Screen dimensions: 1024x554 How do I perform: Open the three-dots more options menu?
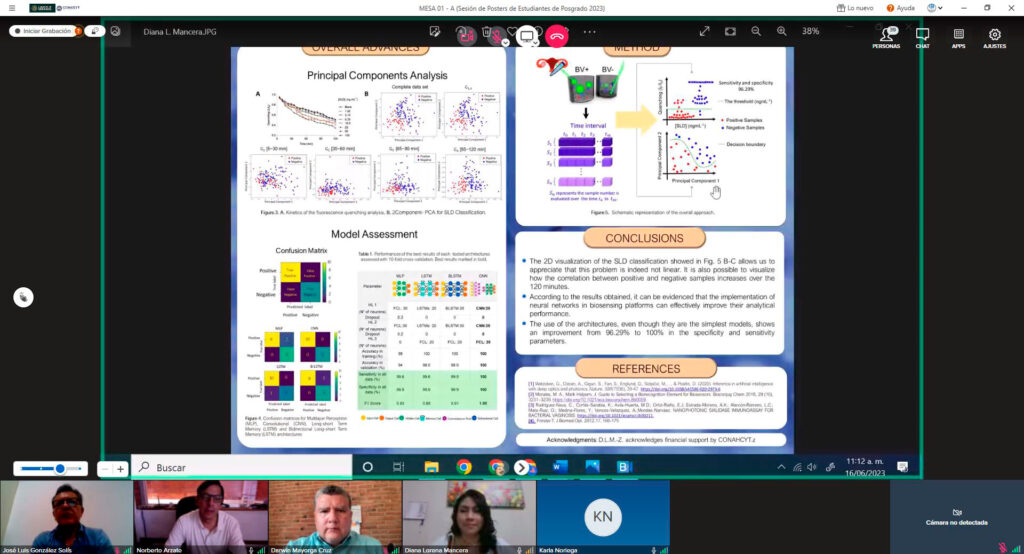click(x=589, y=31)
